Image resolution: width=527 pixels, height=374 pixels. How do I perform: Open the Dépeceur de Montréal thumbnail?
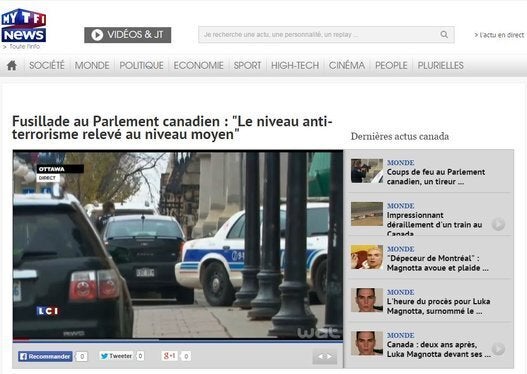point(367,257)
